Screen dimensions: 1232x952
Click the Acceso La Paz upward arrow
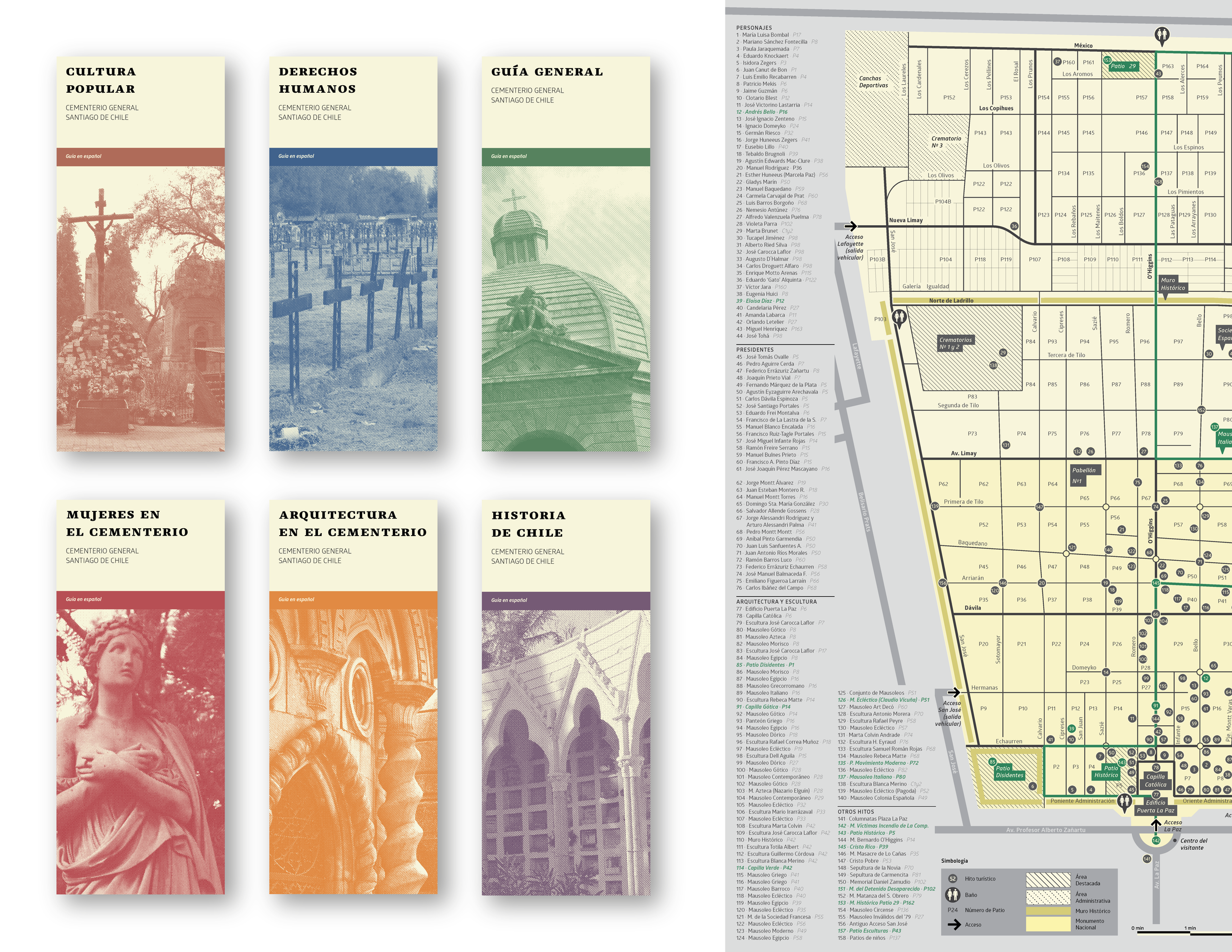[1156, 825]
